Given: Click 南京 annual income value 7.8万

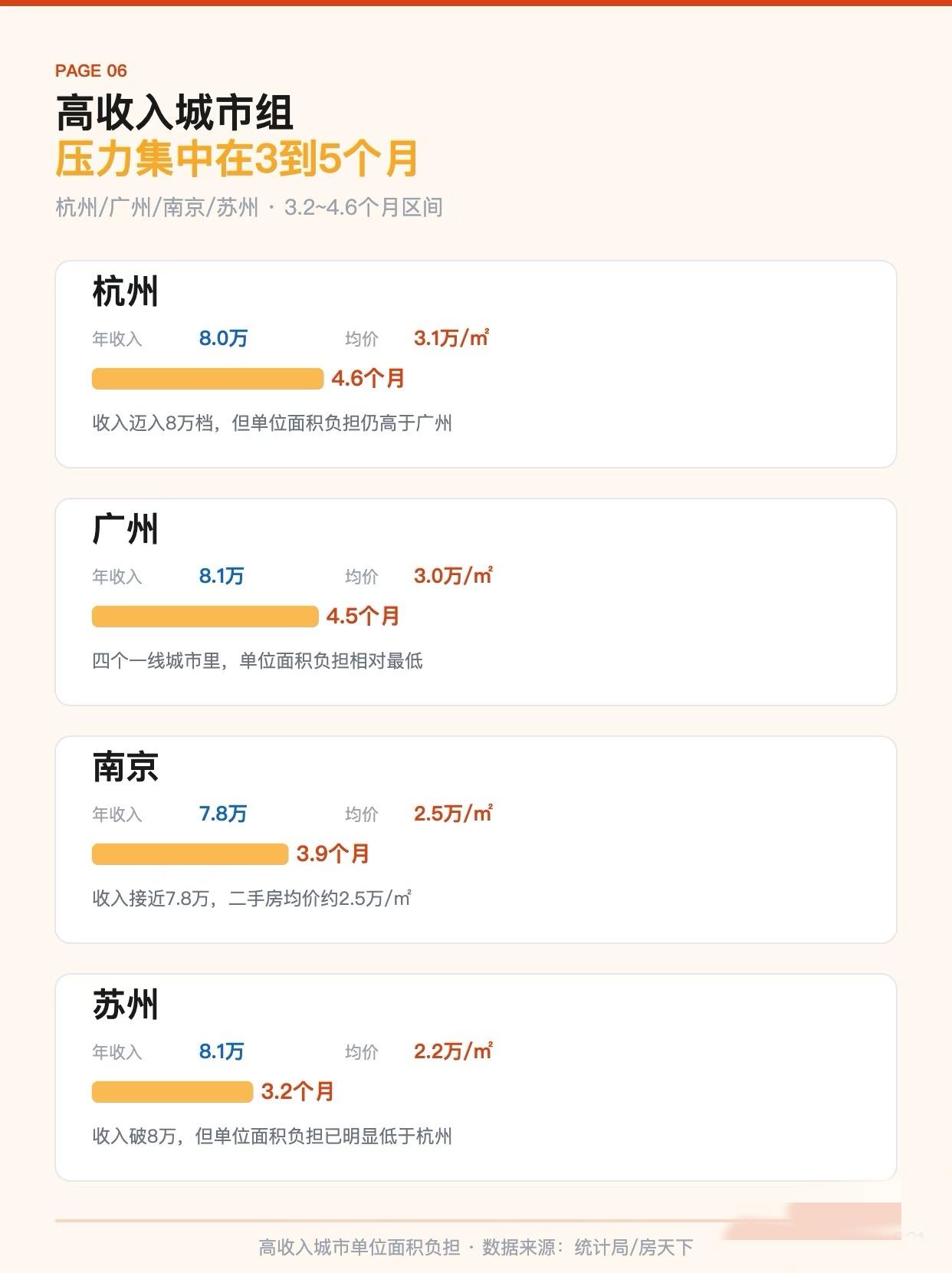Looking at the screenshot, I should point(223,814).
